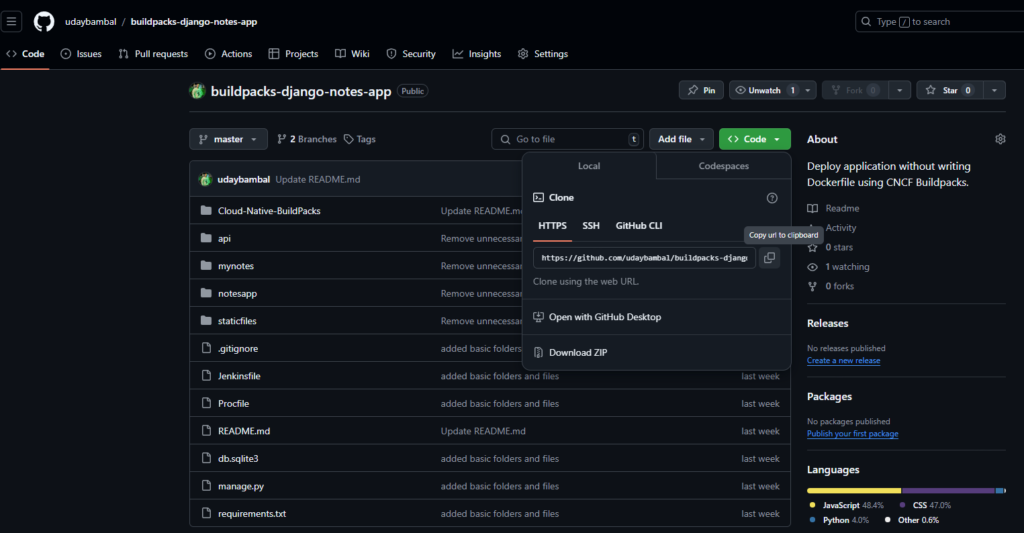
Task: Click the udaybambal owner link in header
Action: coord(91,22)
